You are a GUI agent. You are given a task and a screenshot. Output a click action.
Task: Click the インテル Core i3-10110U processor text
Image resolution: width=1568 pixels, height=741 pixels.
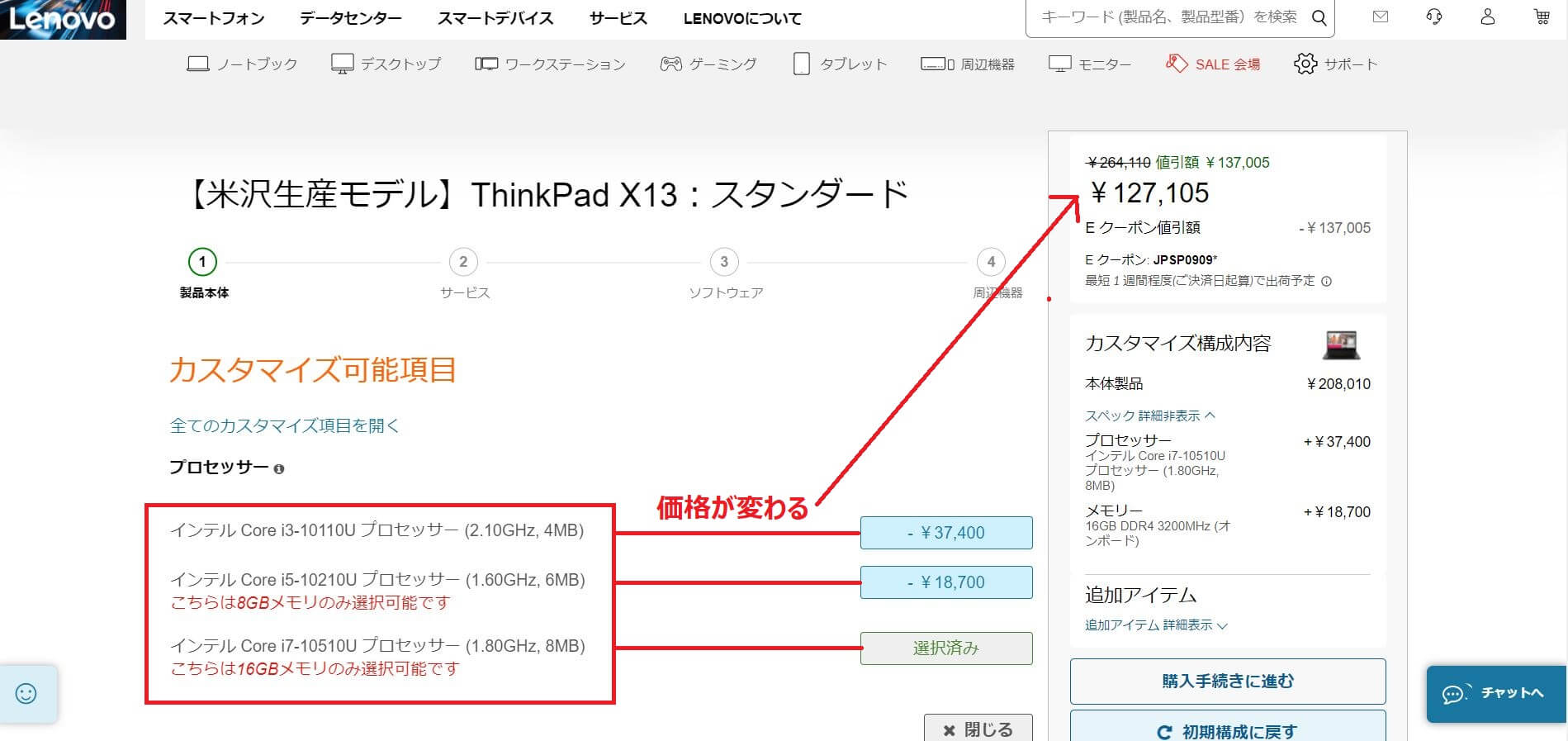tap(377, 530)
